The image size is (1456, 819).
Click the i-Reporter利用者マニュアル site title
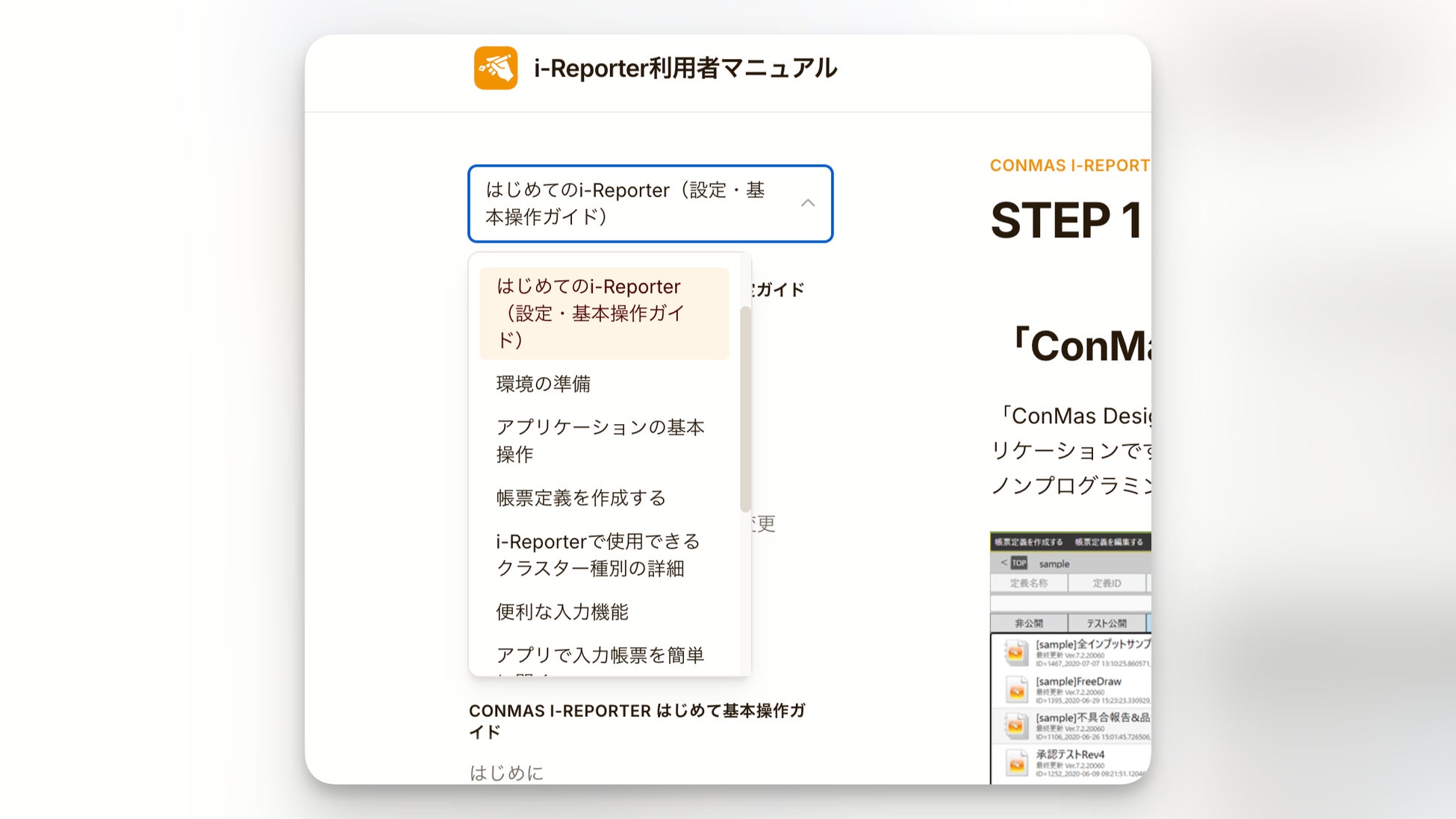tap(685, 68)
